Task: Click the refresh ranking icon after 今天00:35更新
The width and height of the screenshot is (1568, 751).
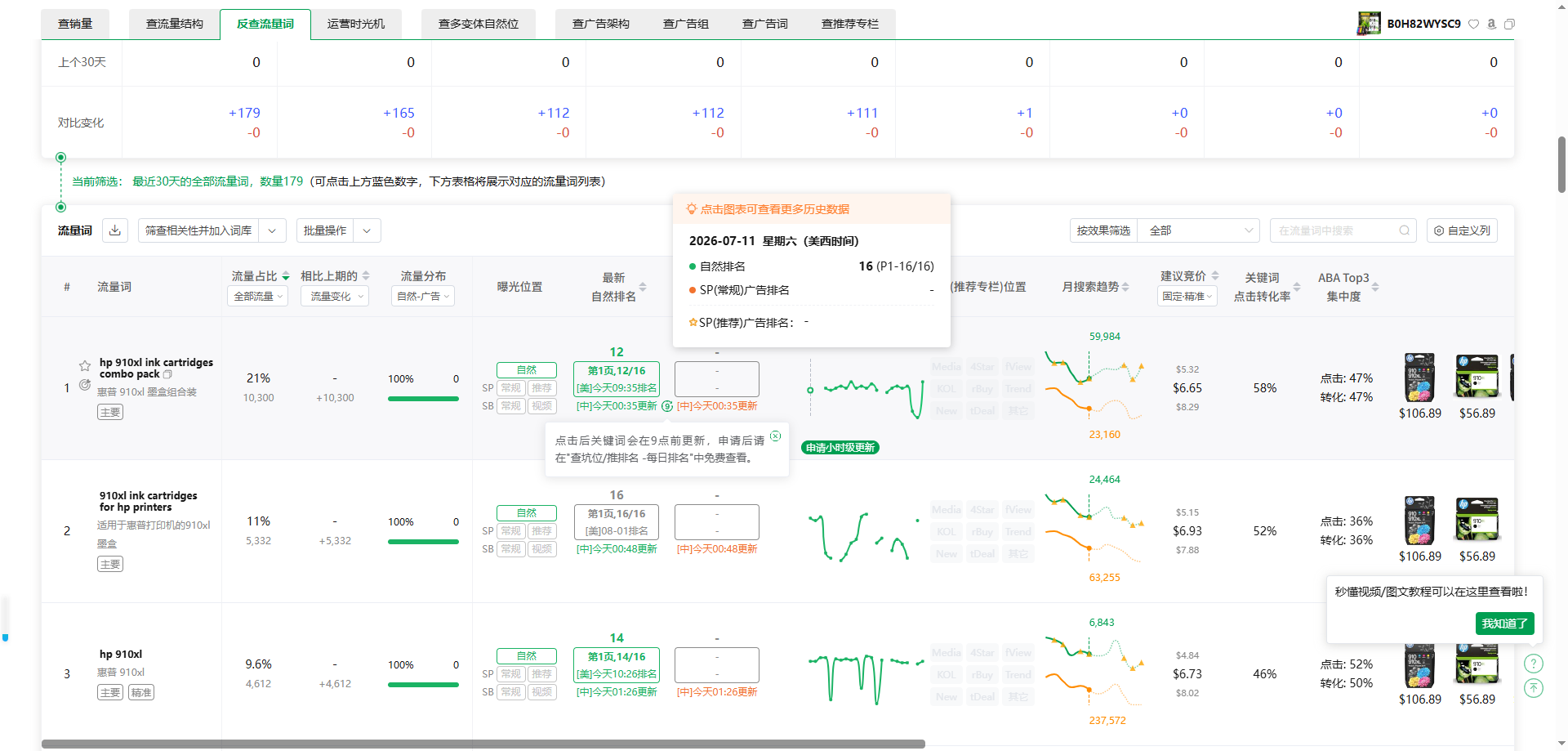Action: point(667,406)
